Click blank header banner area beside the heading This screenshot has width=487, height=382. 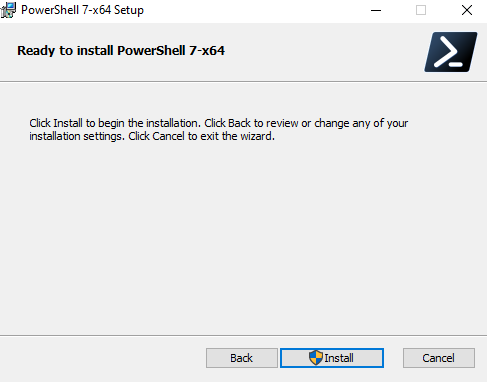(320, 52)
